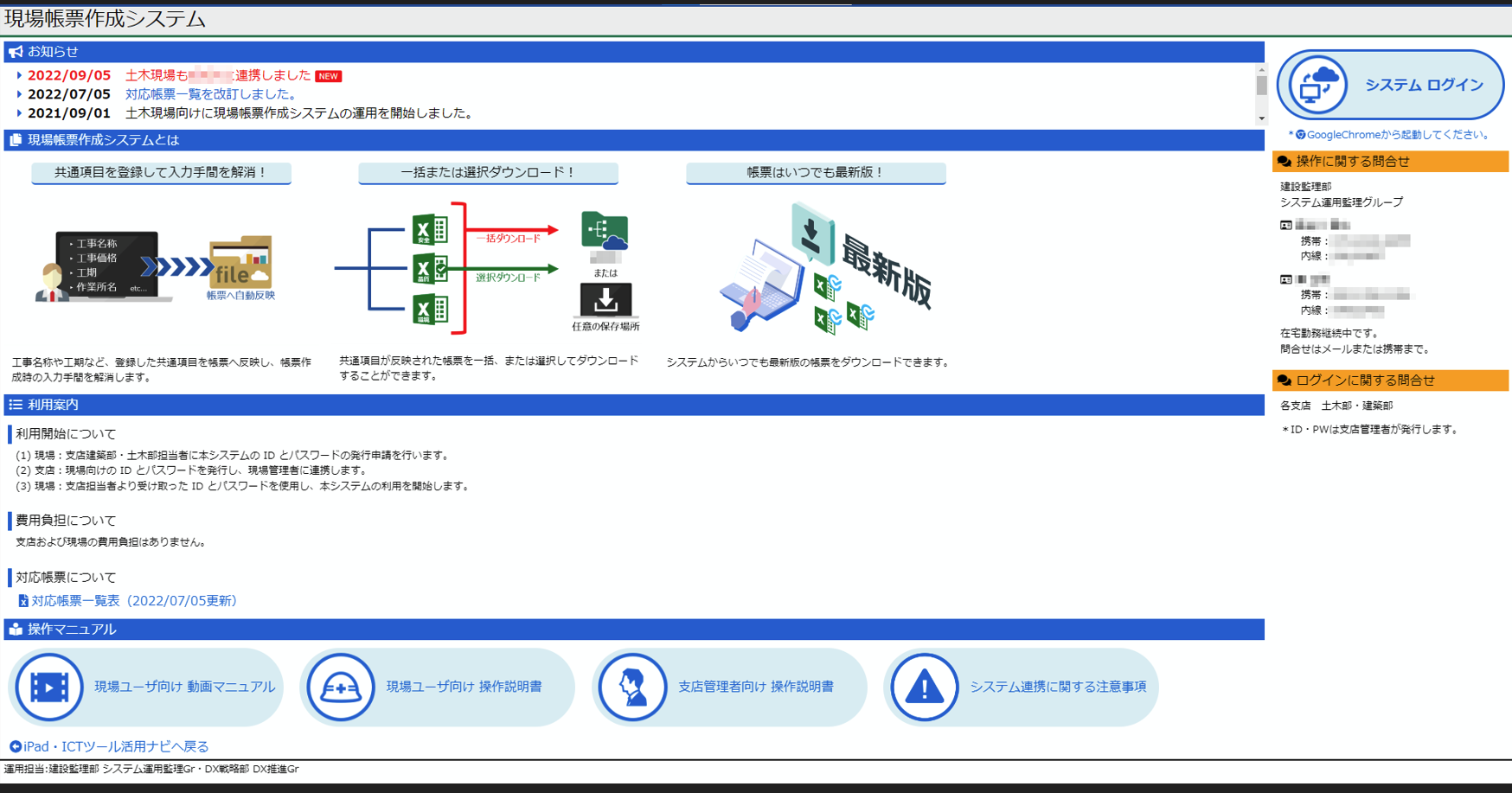Click the 任意の保存場所 download icon
The image size is (1512, 793).
pos(605,300)
